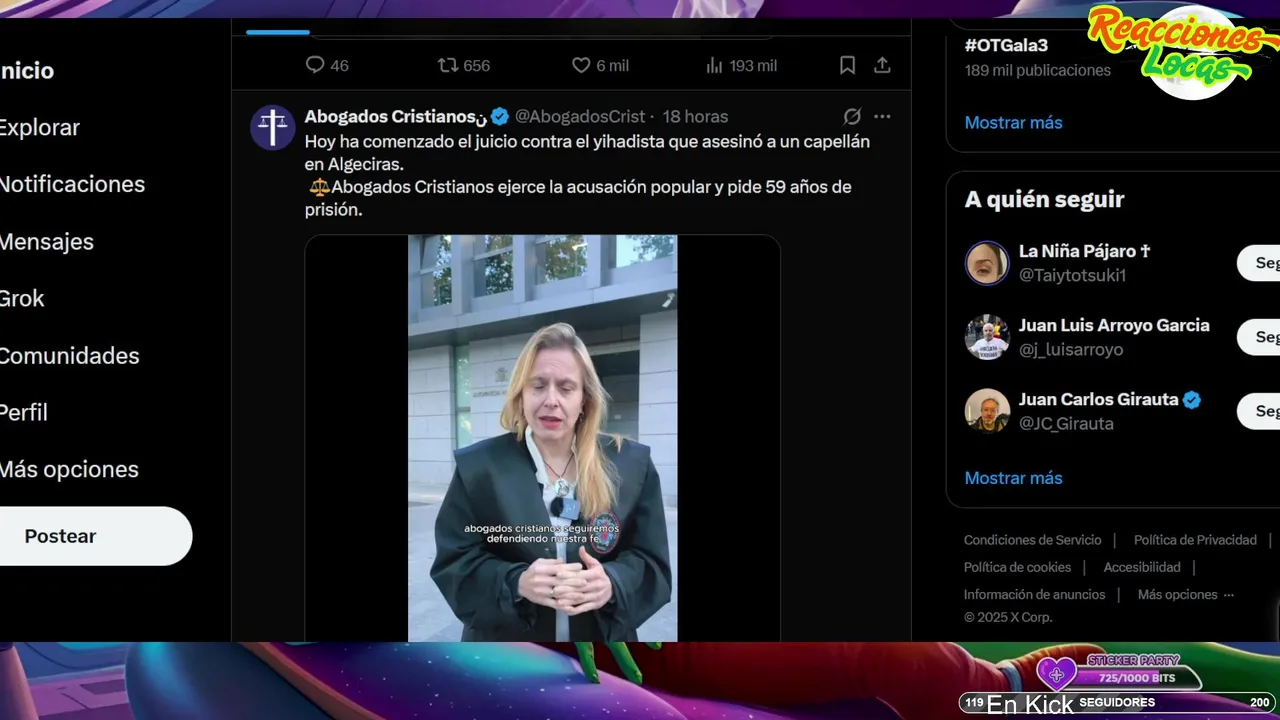Click Juan Luis Arroyo Garcia avatar
The width and height of the screenshot is (1280, 720).
click(x=987, y=337)
